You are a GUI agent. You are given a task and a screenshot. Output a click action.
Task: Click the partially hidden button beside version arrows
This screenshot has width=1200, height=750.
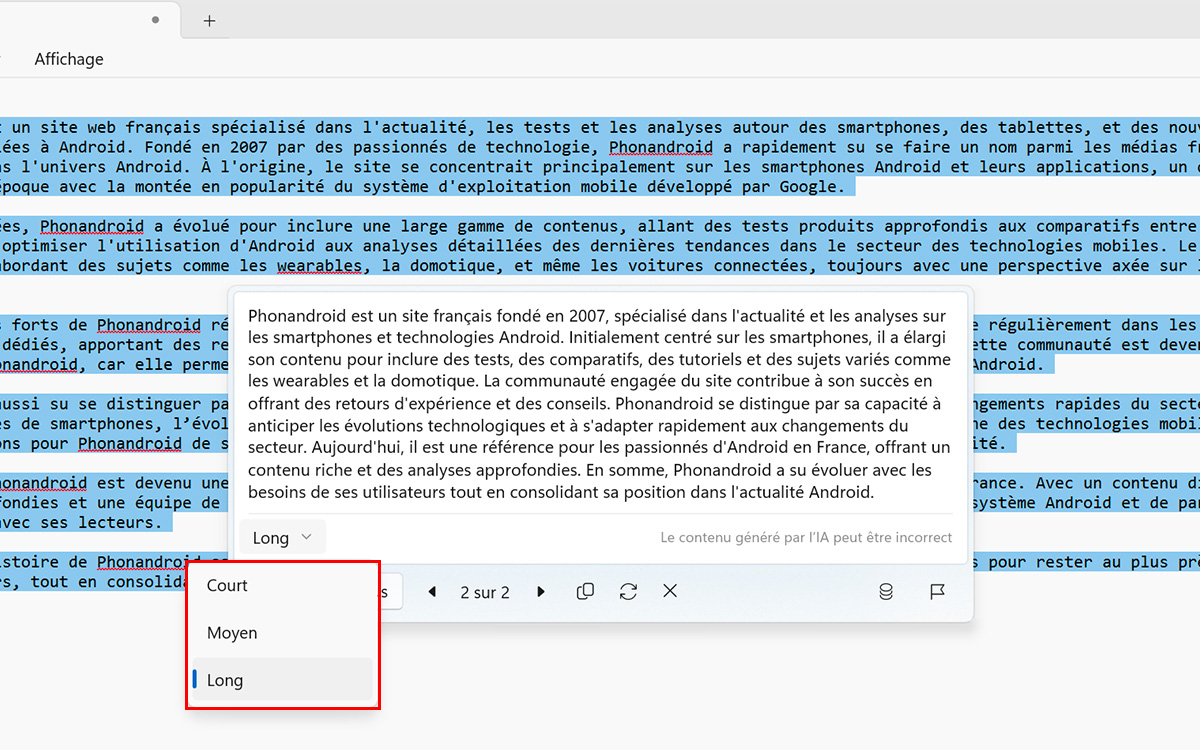pos(390,592)
